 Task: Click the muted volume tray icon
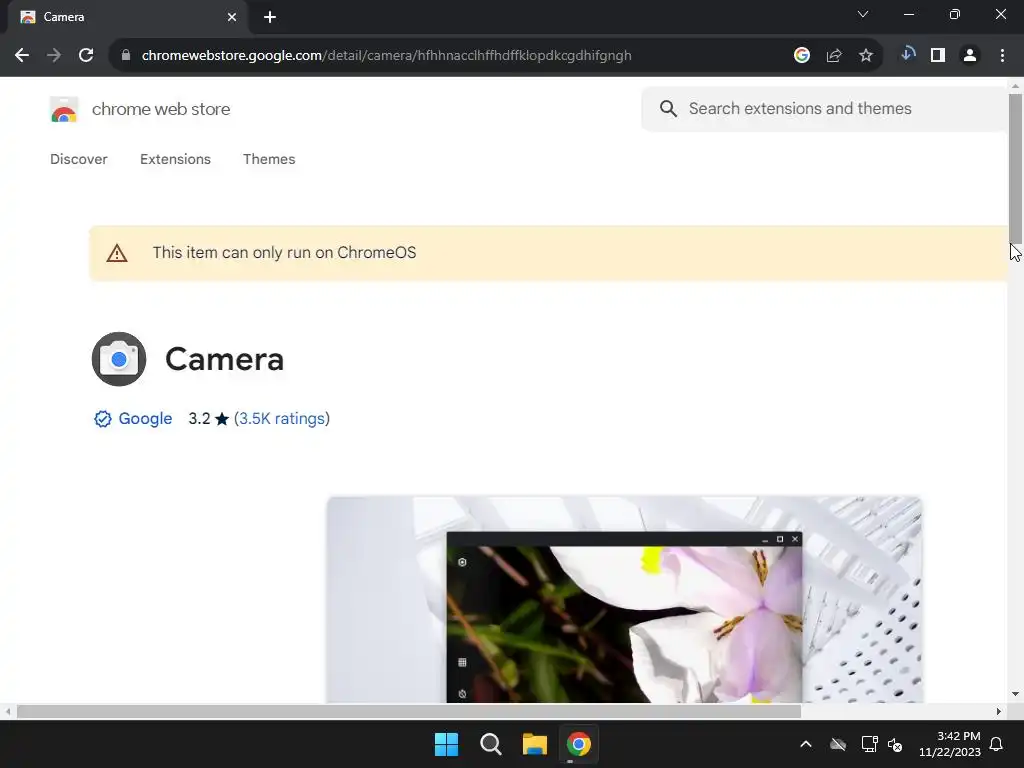click(x=895, y=744)
